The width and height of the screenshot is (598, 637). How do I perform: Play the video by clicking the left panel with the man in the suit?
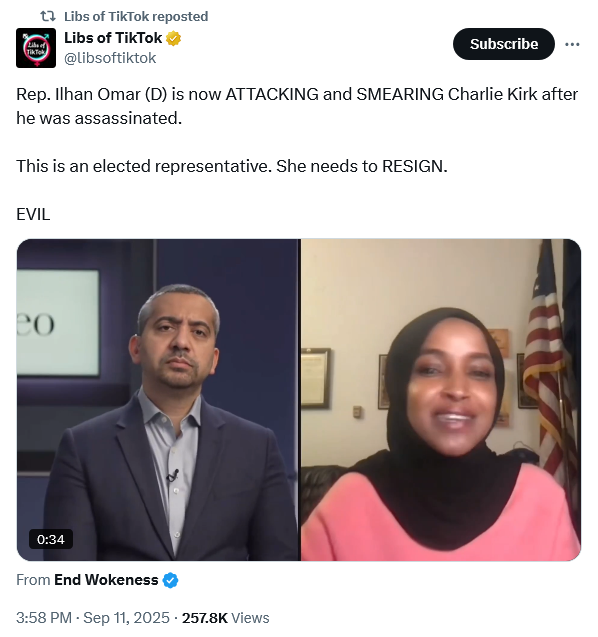[x=158, y=400]
